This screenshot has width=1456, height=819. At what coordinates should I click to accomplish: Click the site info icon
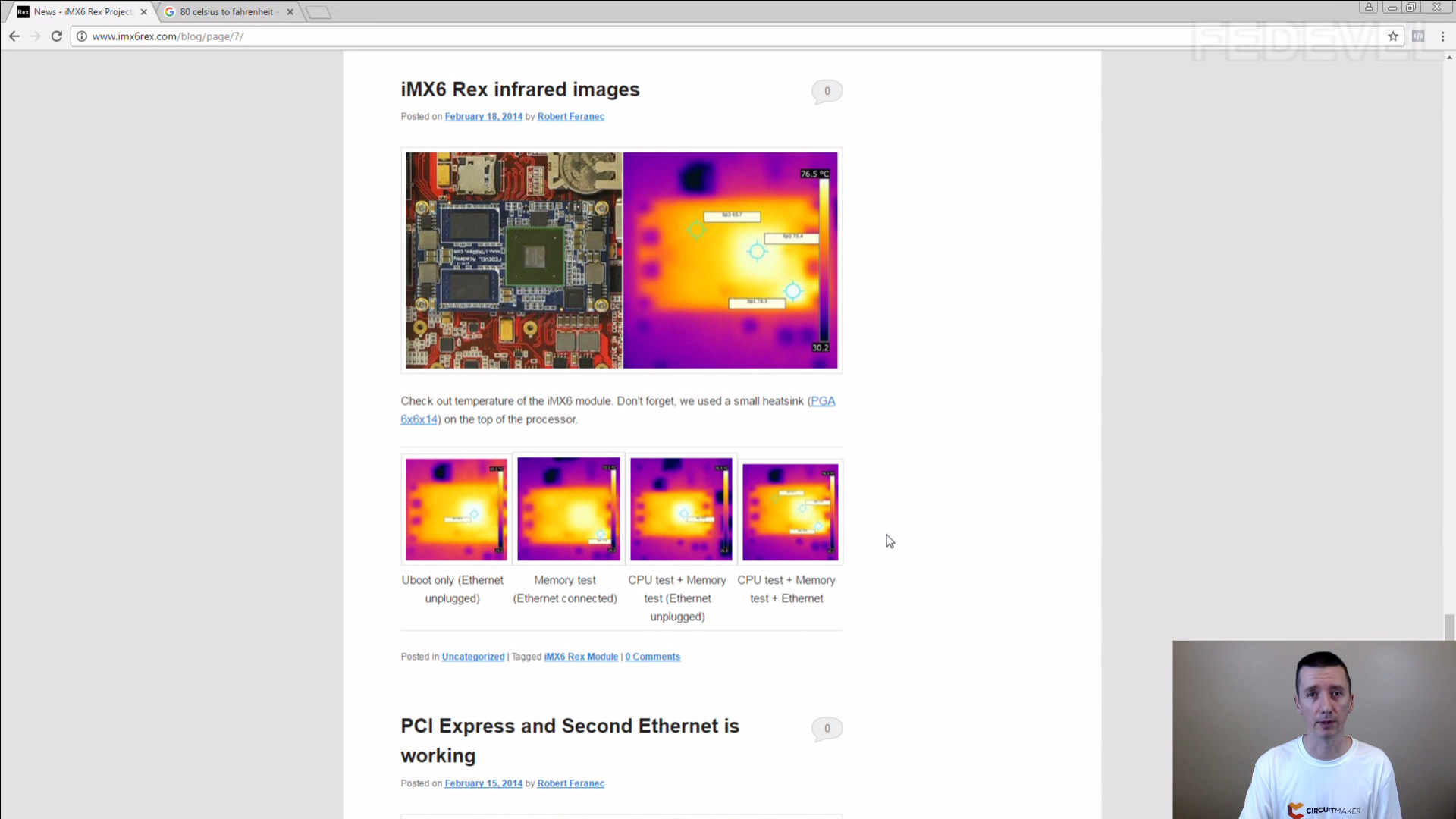82,36
